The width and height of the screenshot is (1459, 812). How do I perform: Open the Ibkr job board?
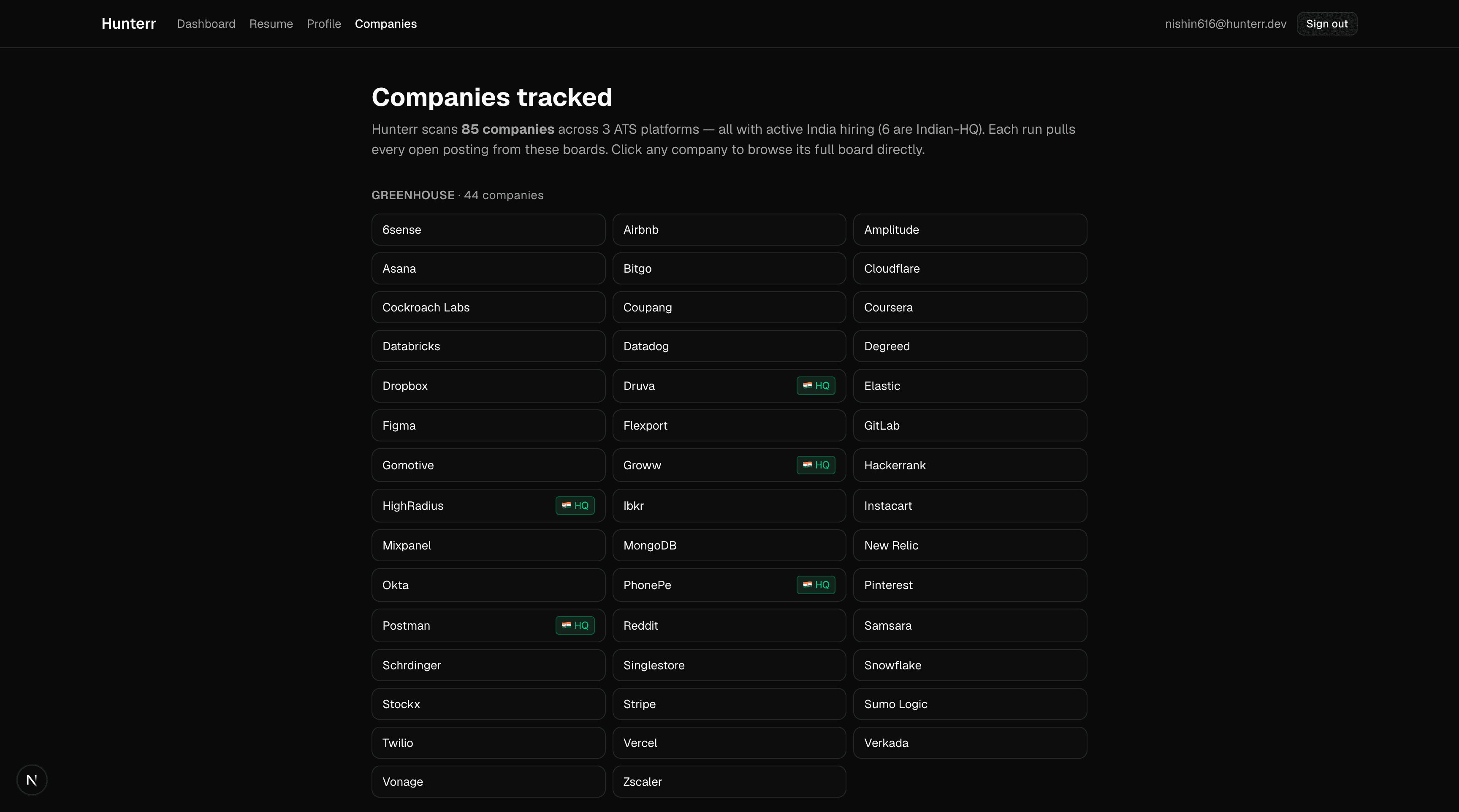click(x=729, y=506)
